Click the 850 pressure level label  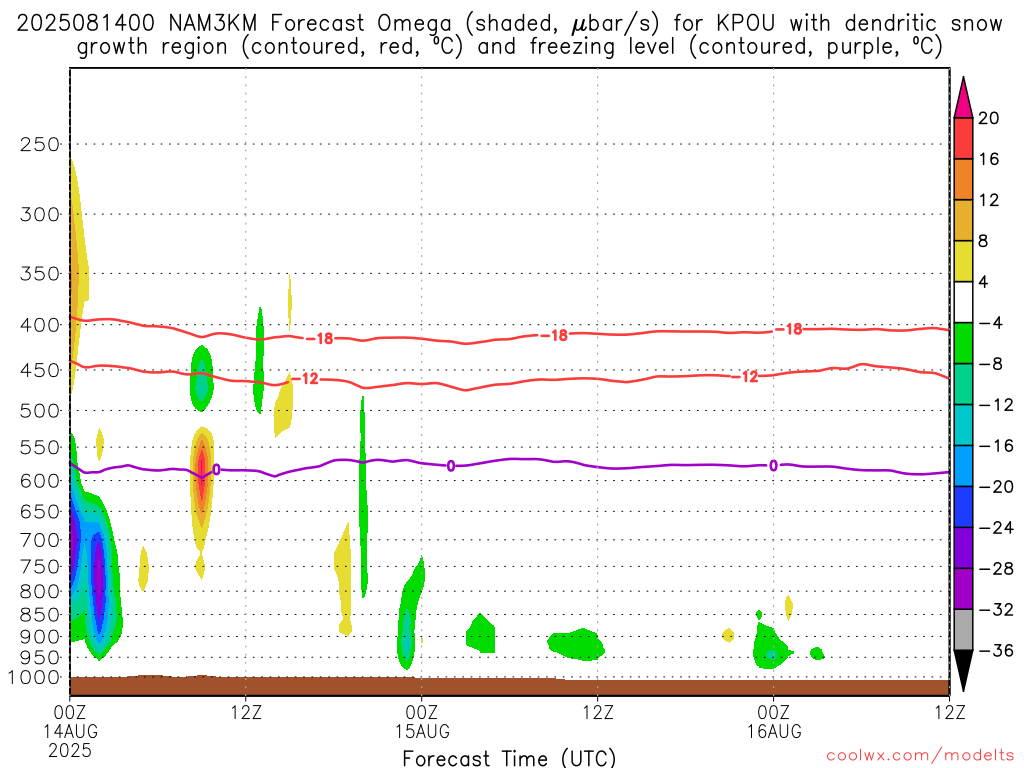40,615
